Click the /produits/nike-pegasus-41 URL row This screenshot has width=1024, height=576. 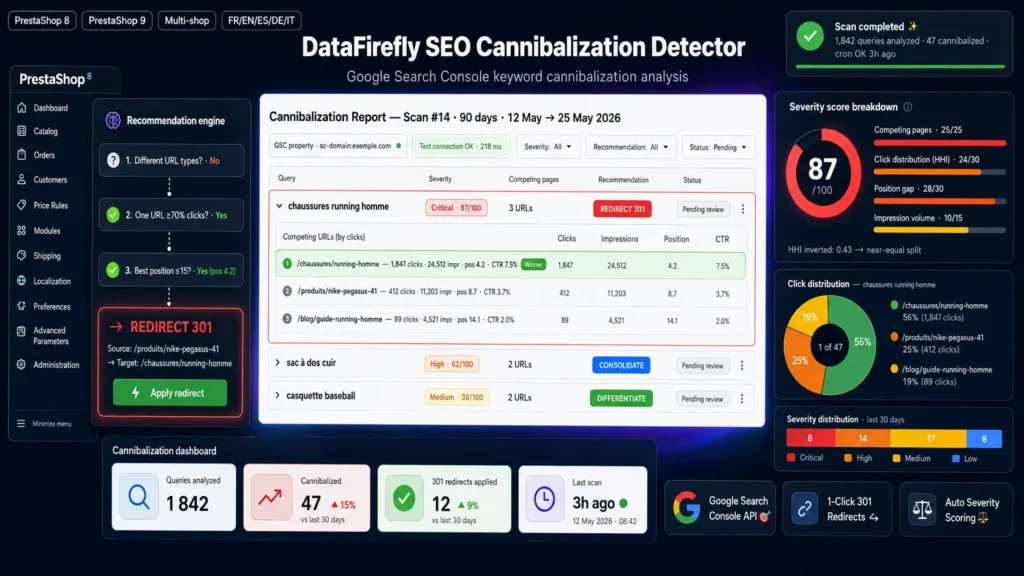[510, 293]
